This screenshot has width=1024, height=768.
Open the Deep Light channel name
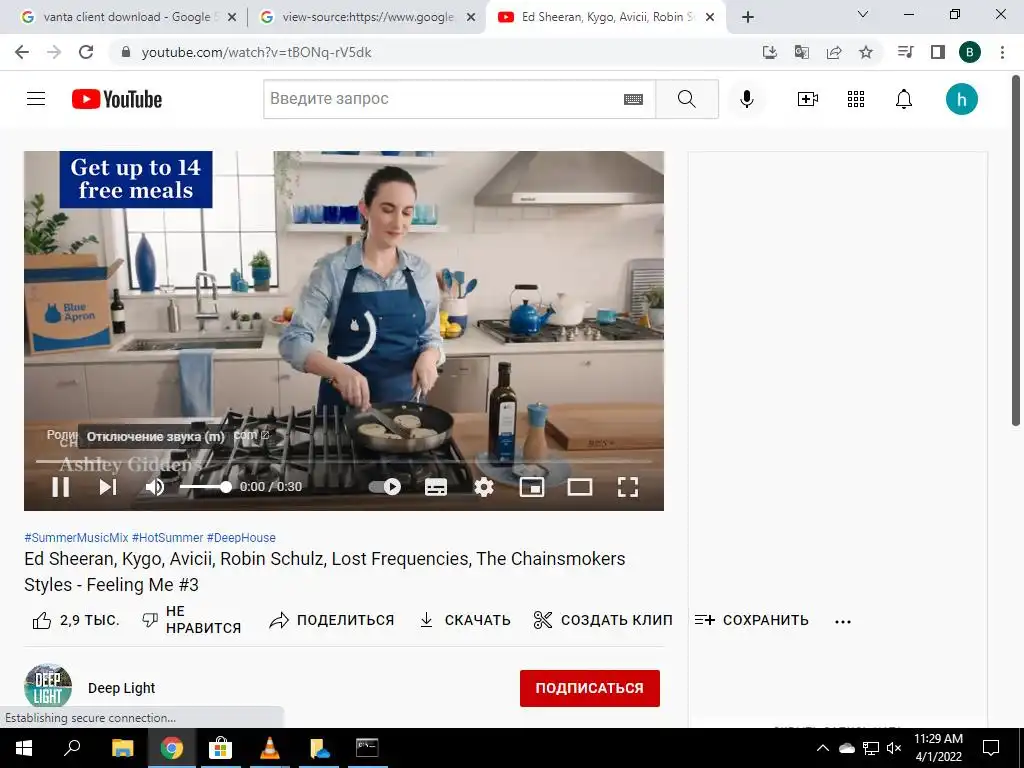[x=121, y=688]
